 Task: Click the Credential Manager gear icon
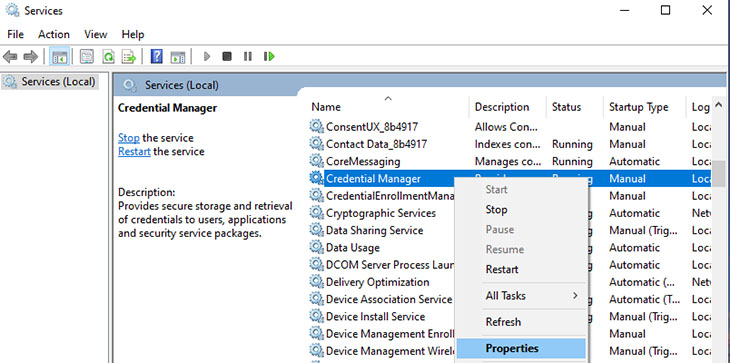pos(316,178)
